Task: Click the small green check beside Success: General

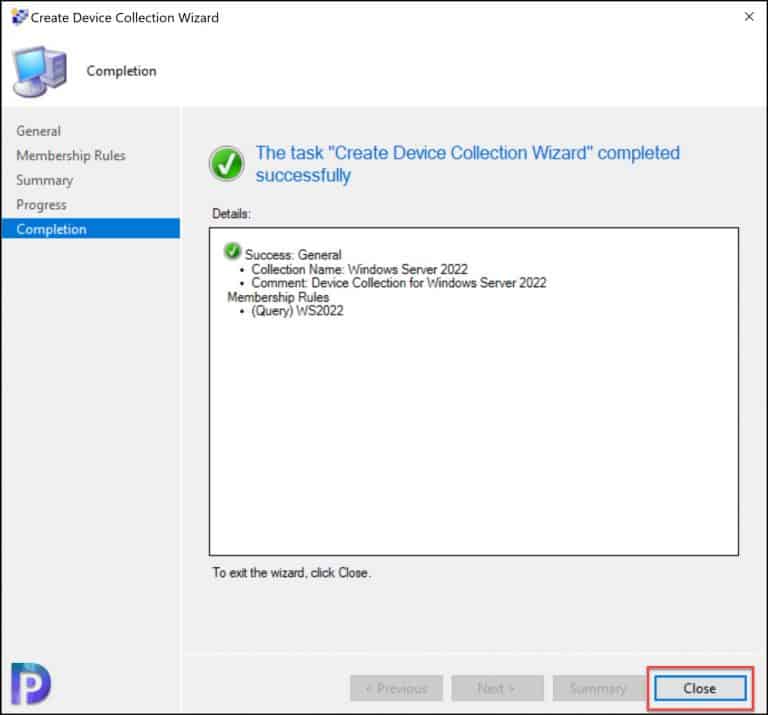Action: [x=232, y=251]
